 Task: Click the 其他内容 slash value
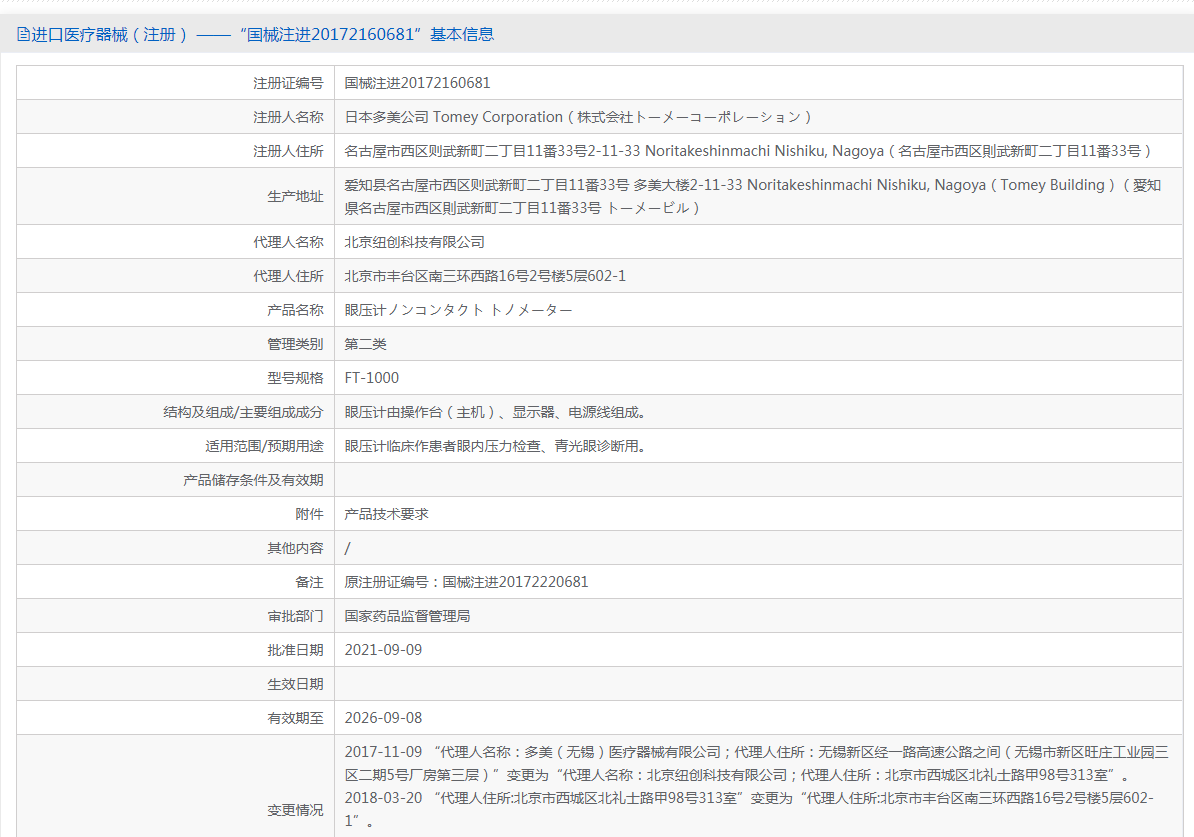(347, 548)
